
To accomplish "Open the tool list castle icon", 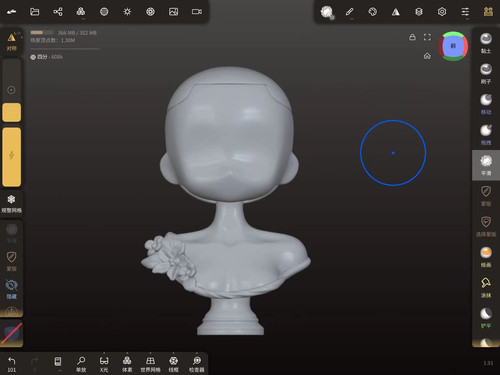I will point(488,12).
